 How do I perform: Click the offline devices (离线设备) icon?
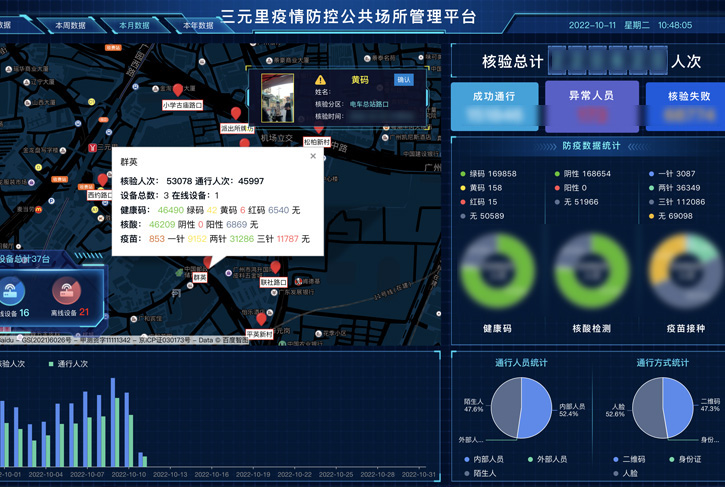66,291
